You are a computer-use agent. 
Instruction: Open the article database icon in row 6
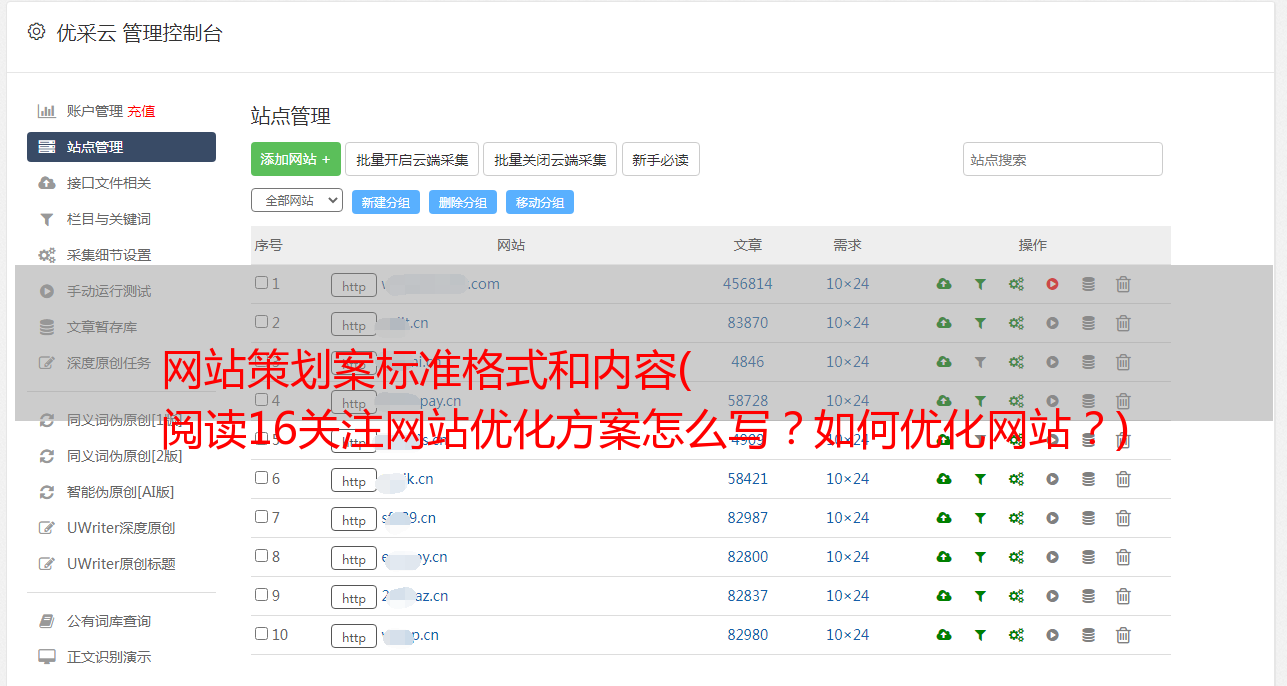tap(1088, 479)
